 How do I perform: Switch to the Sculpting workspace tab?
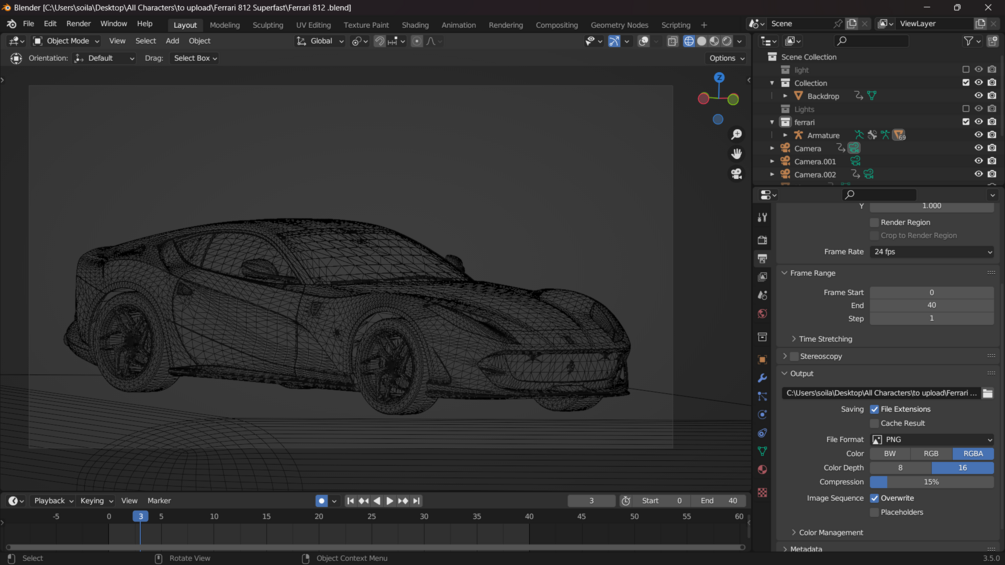267,25
